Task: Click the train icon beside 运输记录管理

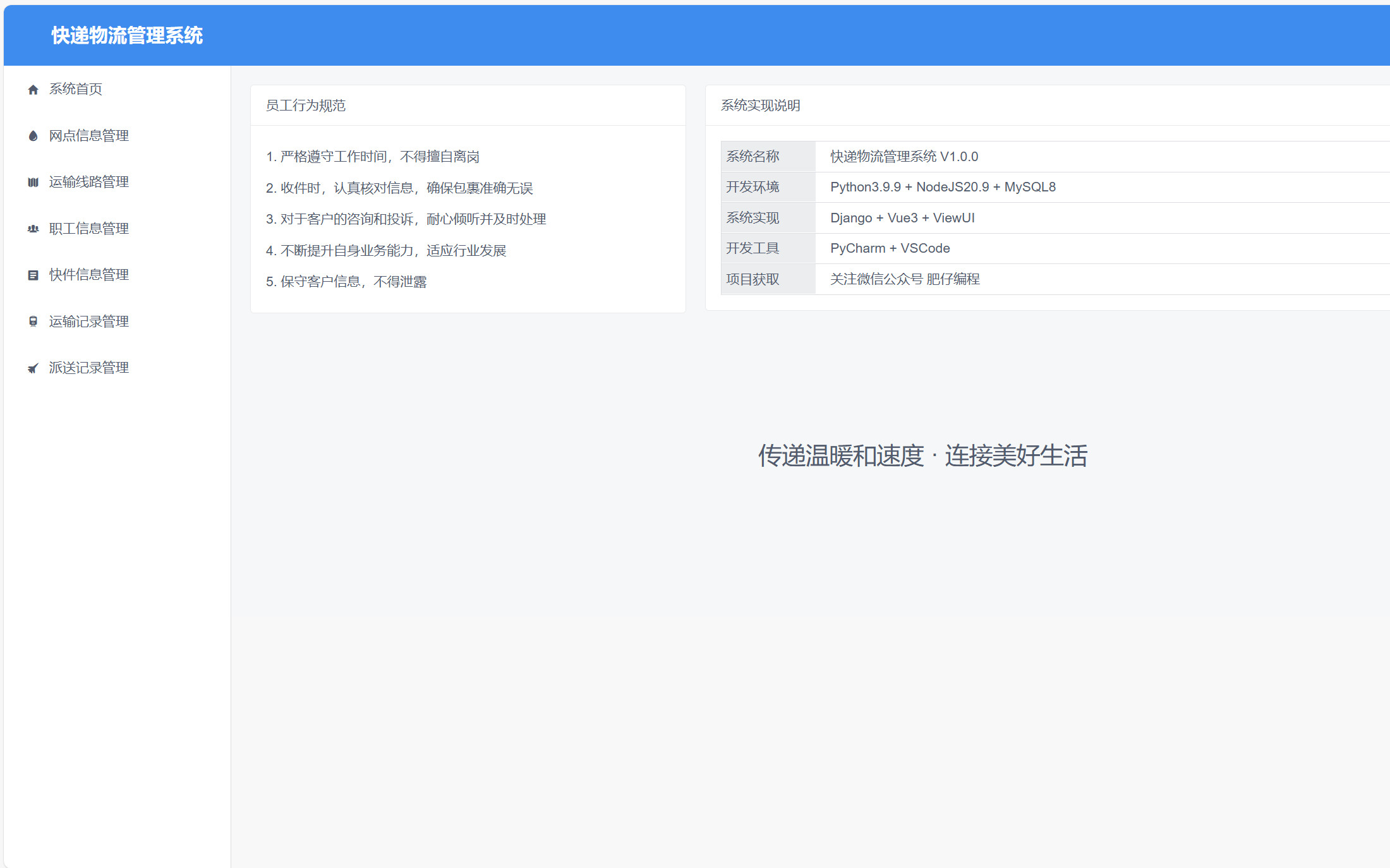Action: (x=33, y=322)
